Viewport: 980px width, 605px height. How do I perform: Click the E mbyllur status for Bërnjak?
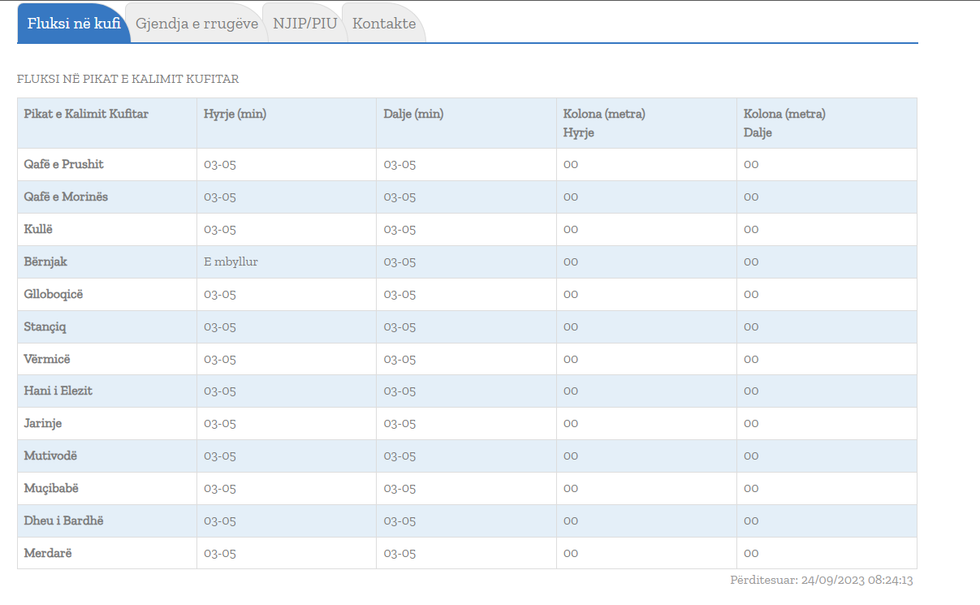231,262
